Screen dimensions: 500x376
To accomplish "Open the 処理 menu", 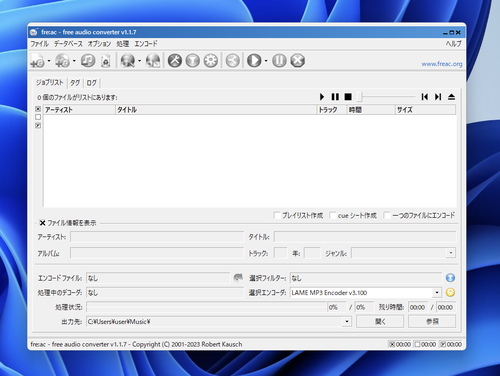I will tap(123, 44).
